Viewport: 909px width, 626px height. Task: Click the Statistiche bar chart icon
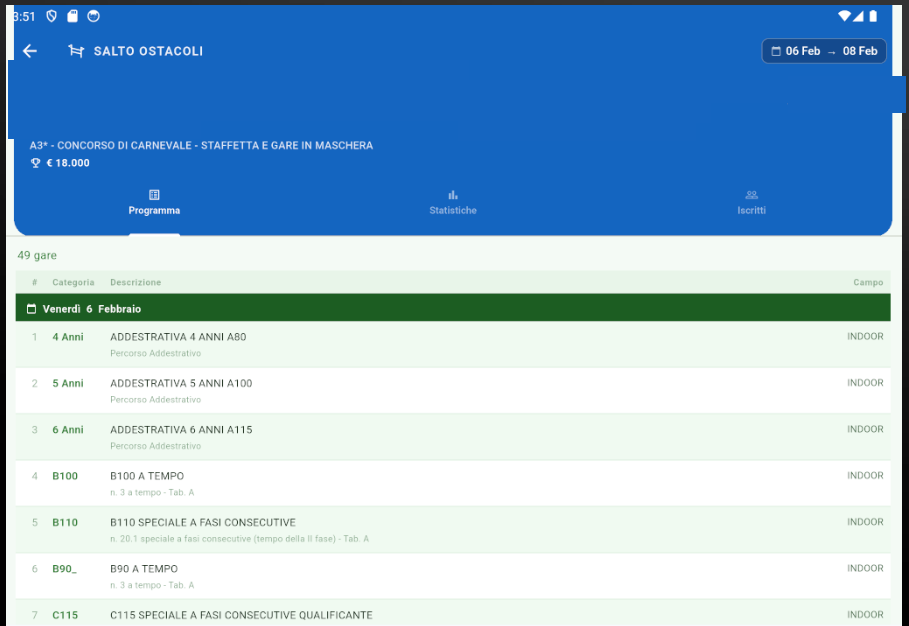pyautogui.click(x=453, y=195)
